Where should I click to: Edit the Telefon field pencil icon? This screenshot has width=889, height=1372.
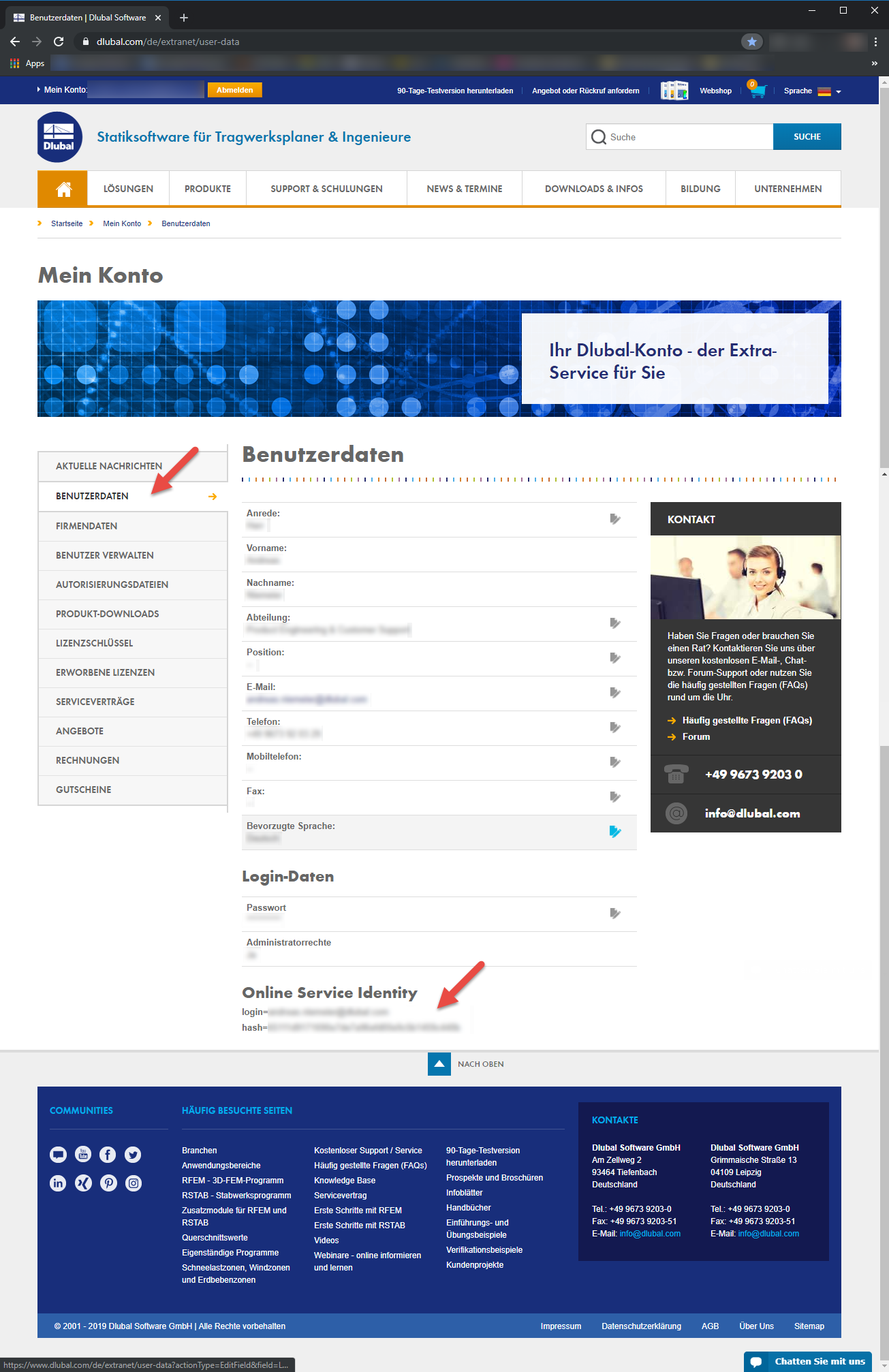point(615,728)
